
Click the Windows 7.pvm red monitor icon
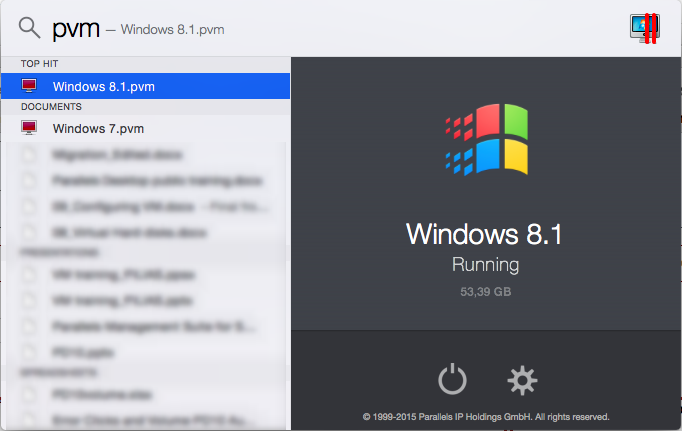(x=29, y=128)
